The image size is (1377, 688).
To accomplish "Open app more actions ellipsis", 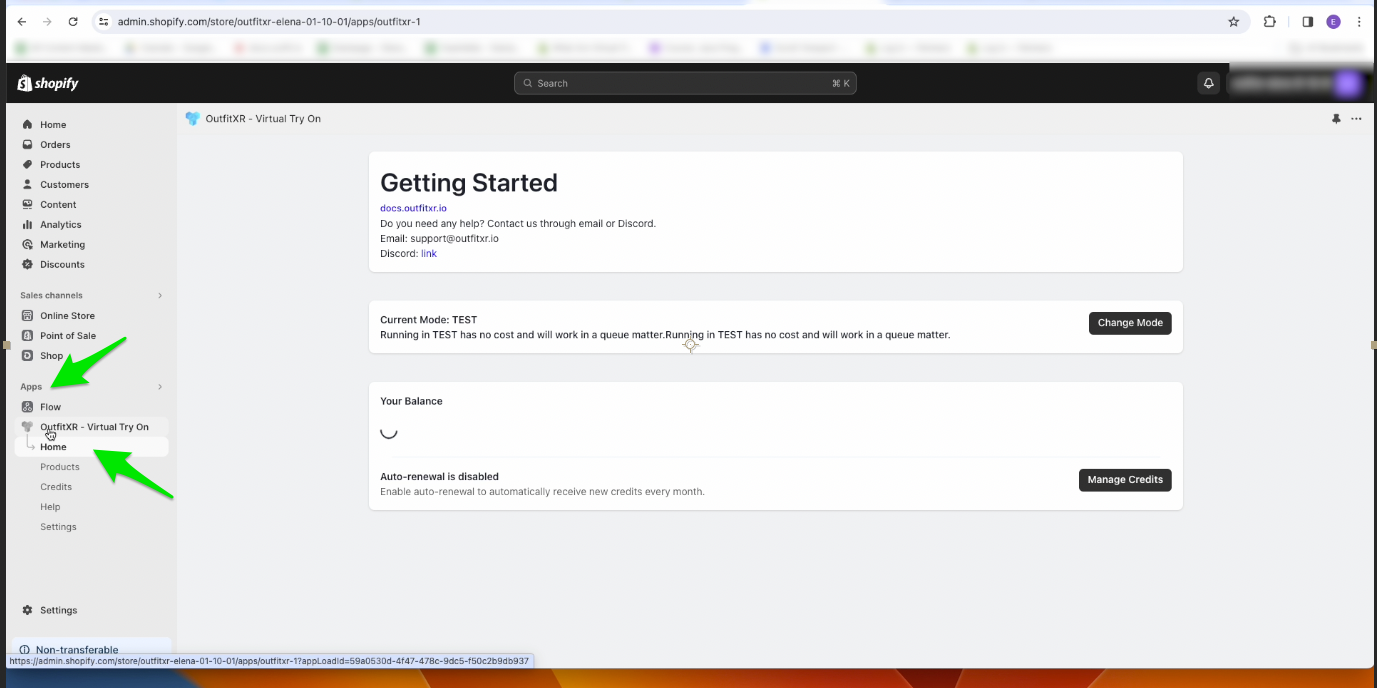I will 1356,118.
